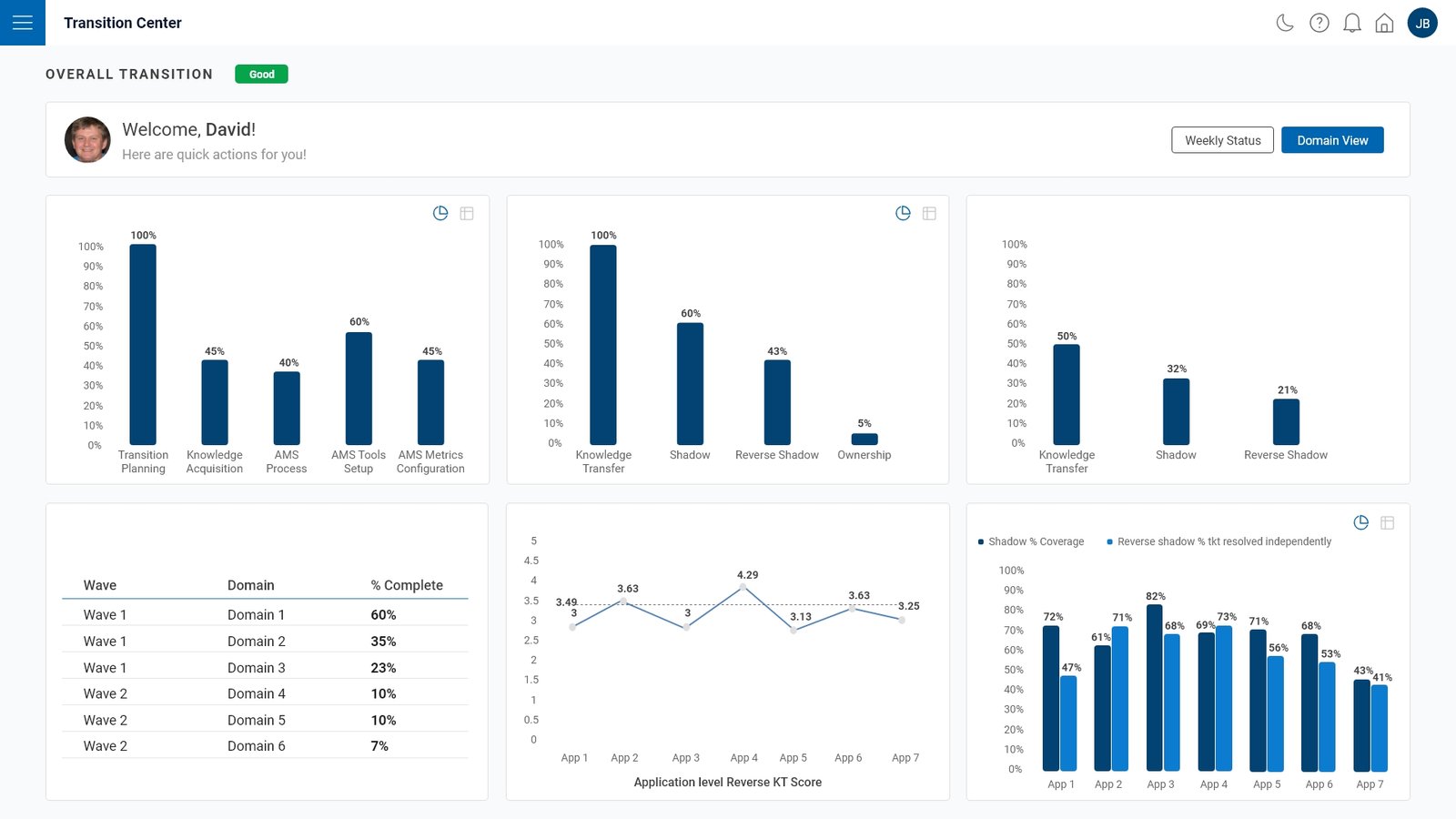The height and width of the screenshot is (819, 1456).
Task: Open notifications bell icon
Action: (1352, 23)
